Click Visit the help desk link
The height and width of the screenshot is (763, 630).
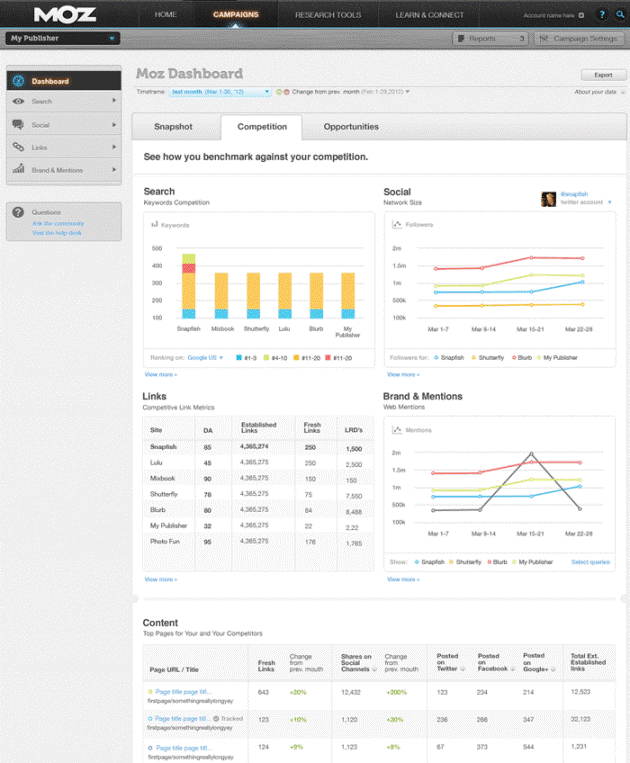point(57,233)
